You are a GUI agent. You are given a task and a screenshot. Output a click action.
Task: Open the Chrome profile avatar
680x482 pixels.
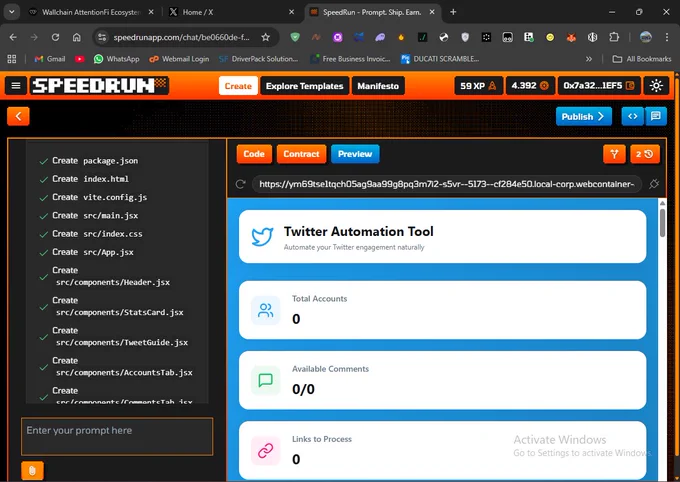(646, 37)
